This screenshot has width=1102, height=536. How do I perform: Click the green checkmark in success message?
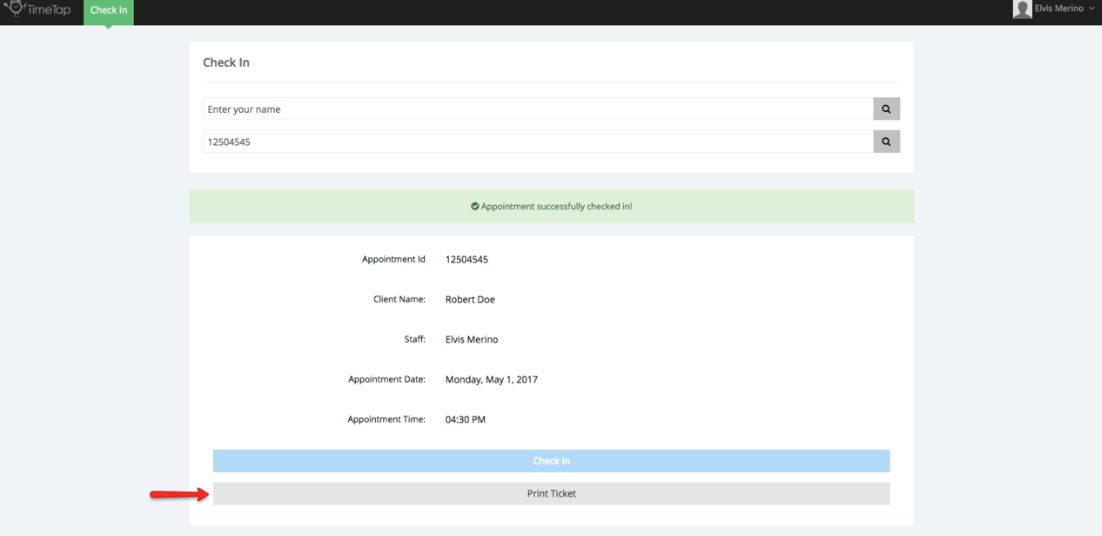(x=475, y=207)
